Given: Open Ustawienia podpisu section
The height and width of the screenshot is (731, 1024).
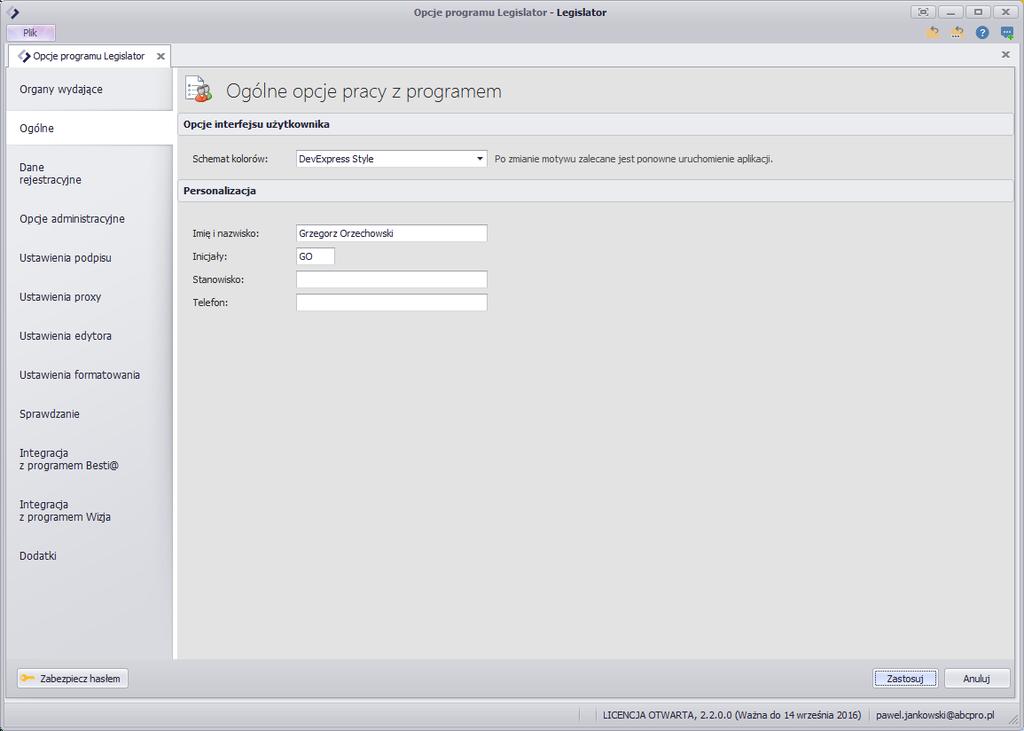Looking at the screenshot, I should (89, 257).
